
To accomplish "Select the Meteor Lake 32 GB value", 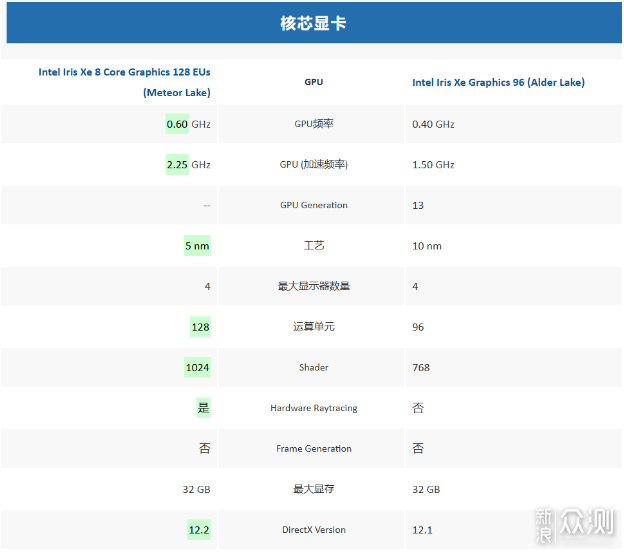I will pyautogui.click(x=197, y=489).
